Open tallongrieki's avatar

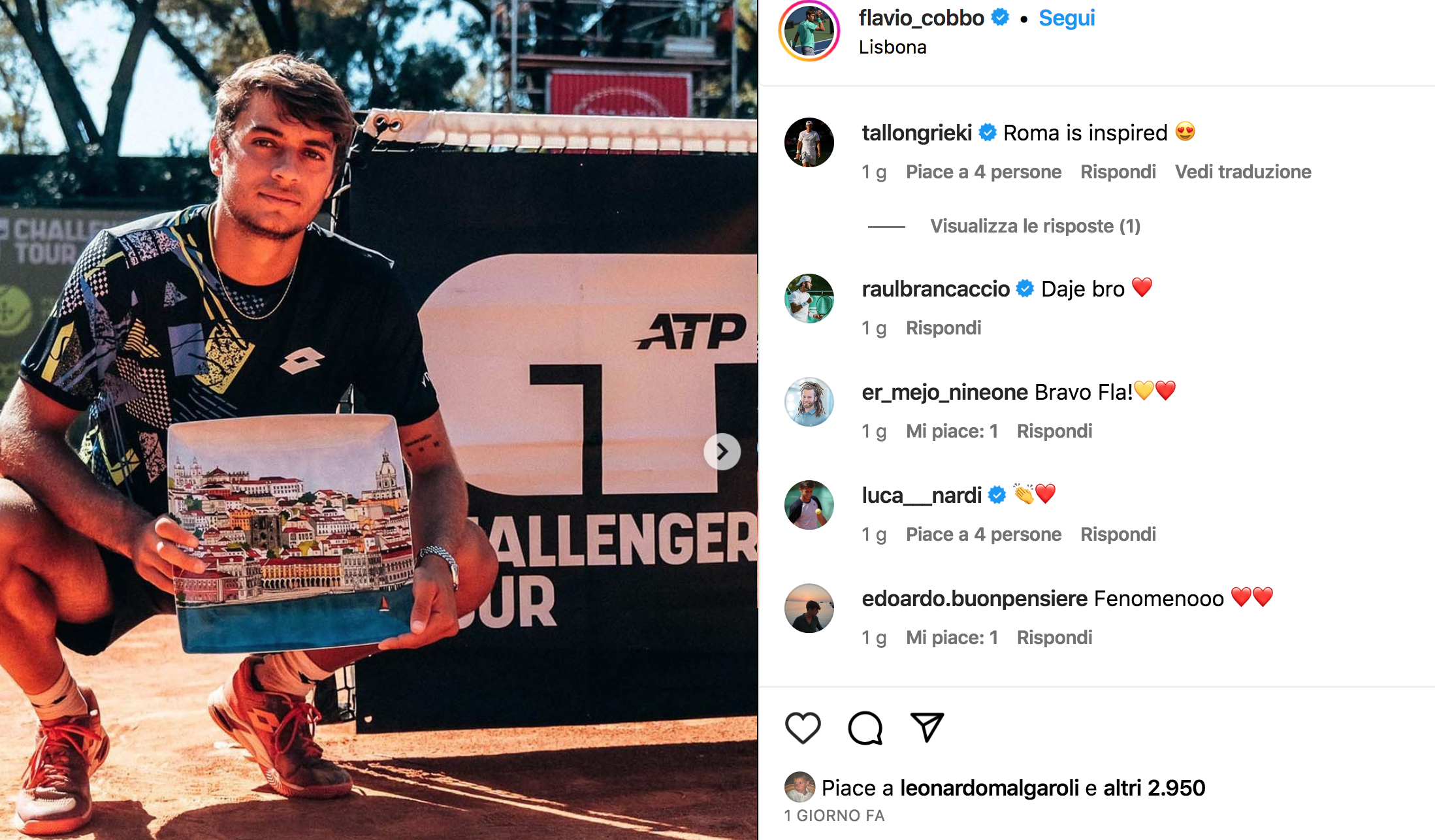809,142
